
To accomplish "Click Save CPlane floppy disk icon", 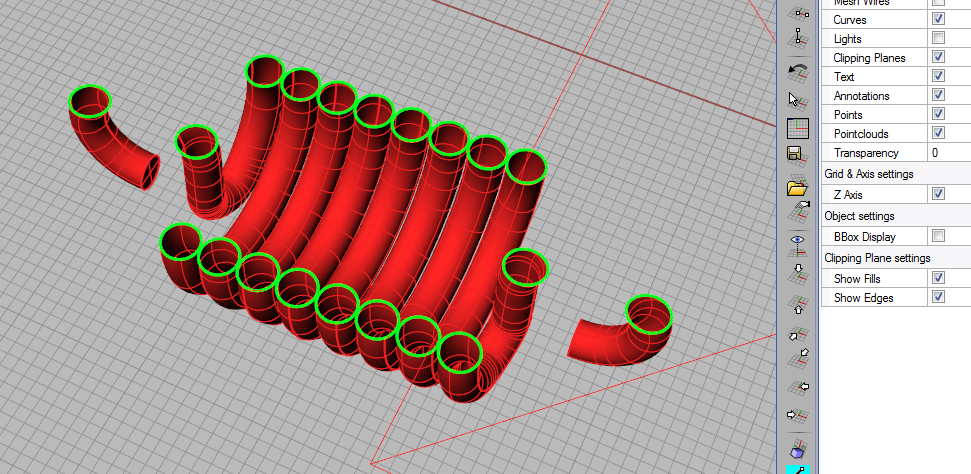I will click(798, 156).
